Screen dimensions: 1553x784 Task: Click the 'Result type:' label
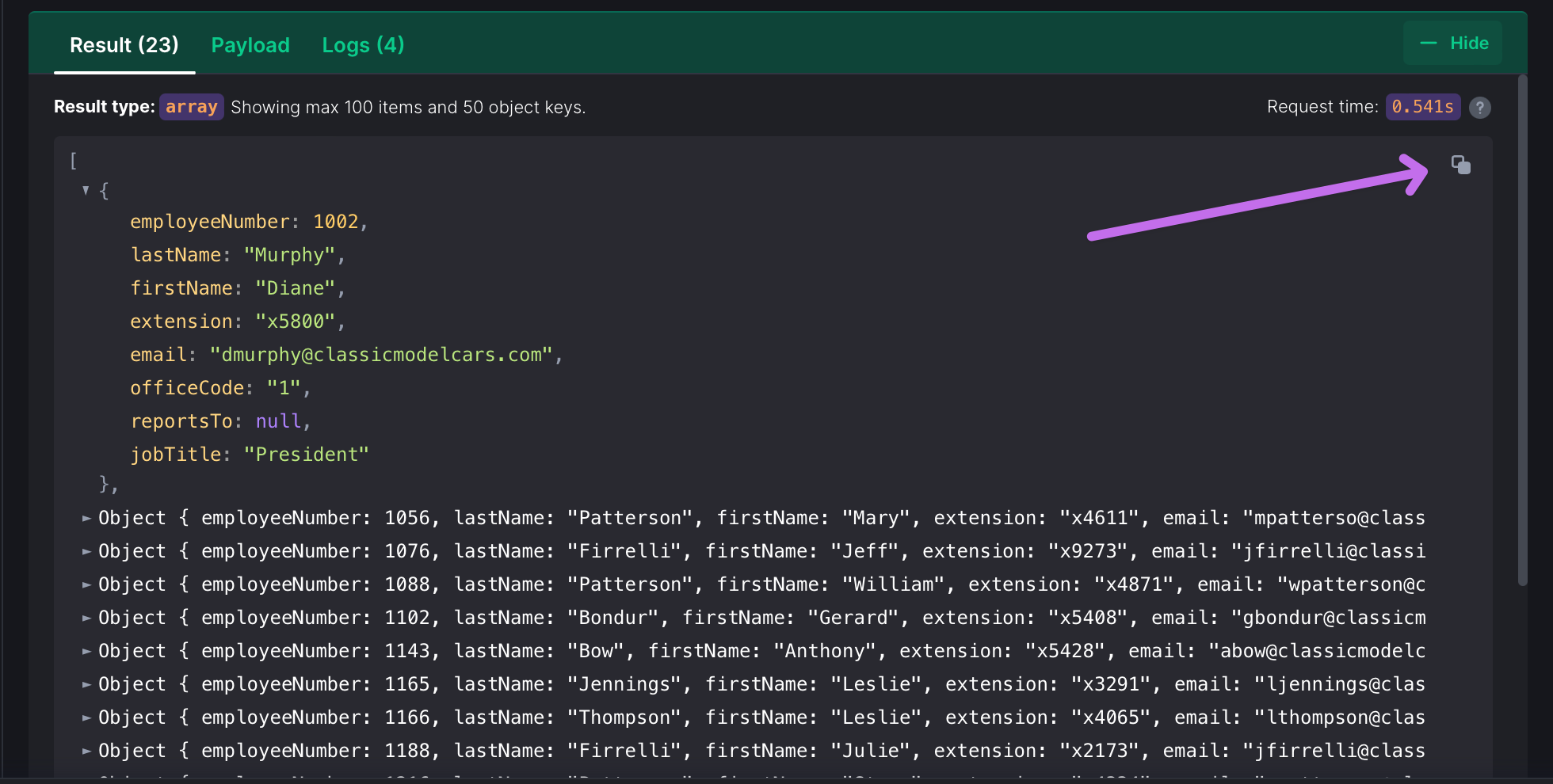(x=104, y=107)
